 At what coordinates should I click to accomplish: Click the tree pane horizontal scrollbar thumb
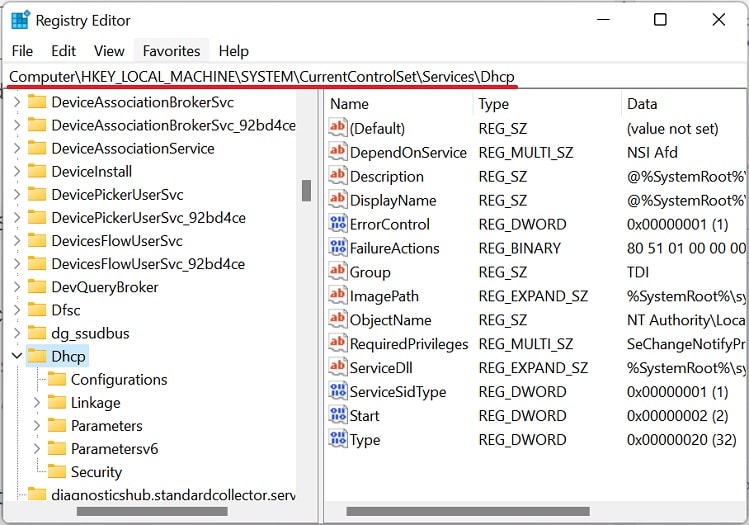pos(152,511)
